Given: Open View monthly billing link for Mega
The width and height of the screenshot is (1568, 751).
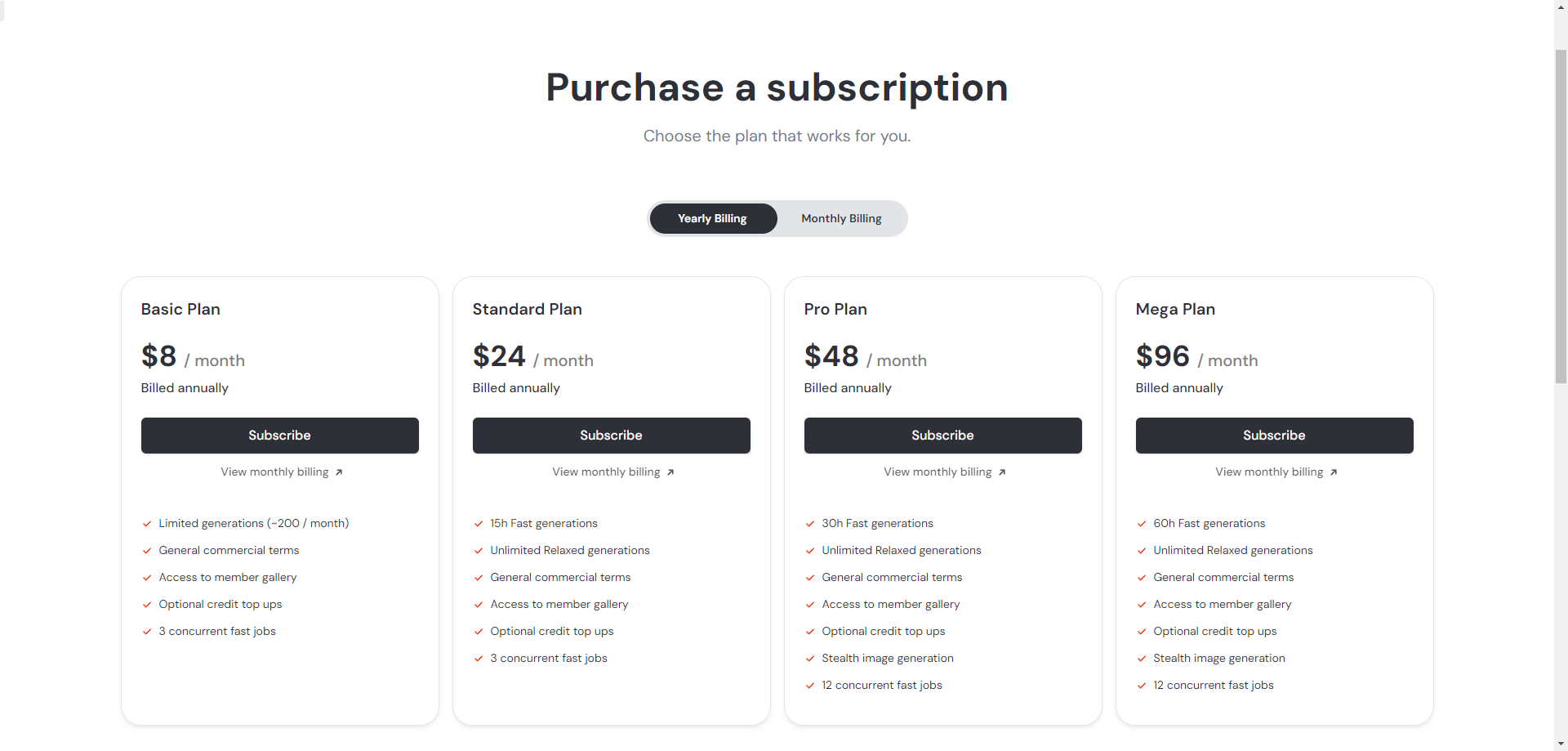Looking at the screenshot, I should tap(1269, 472).
